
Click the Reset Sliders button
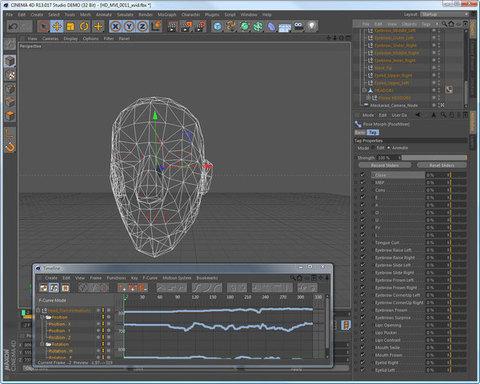(x=442, y=165)
